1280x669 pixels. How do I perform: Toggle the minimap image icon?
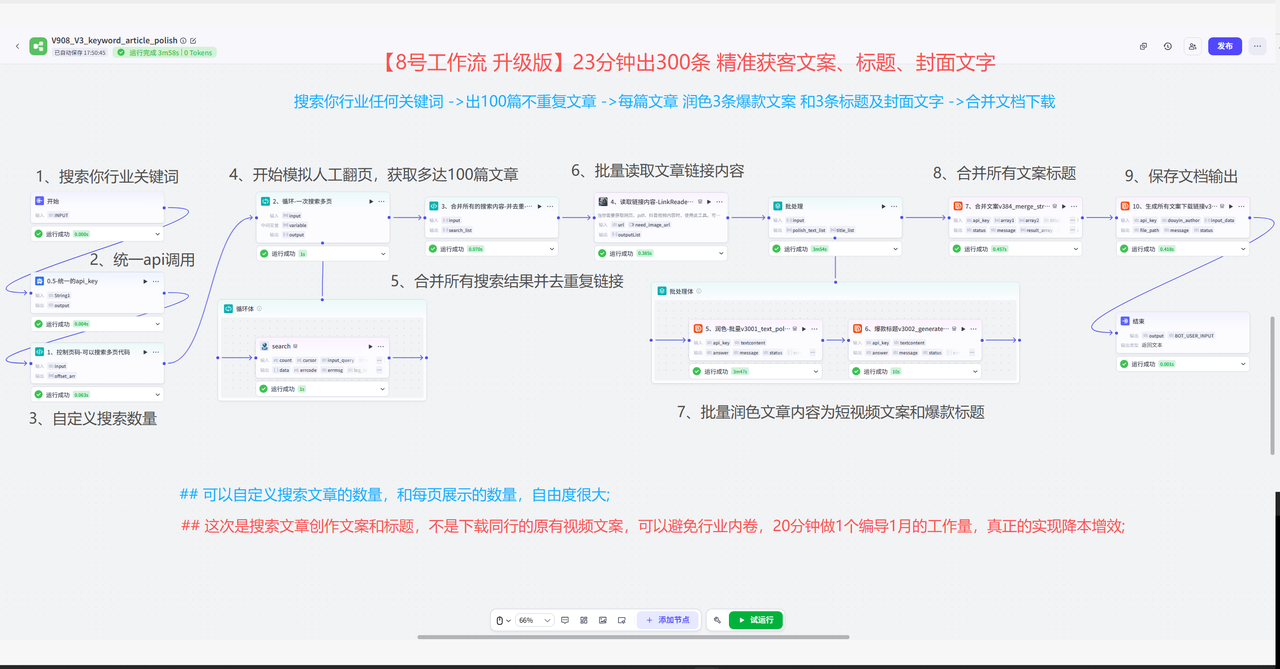click(x=603, y=620)
